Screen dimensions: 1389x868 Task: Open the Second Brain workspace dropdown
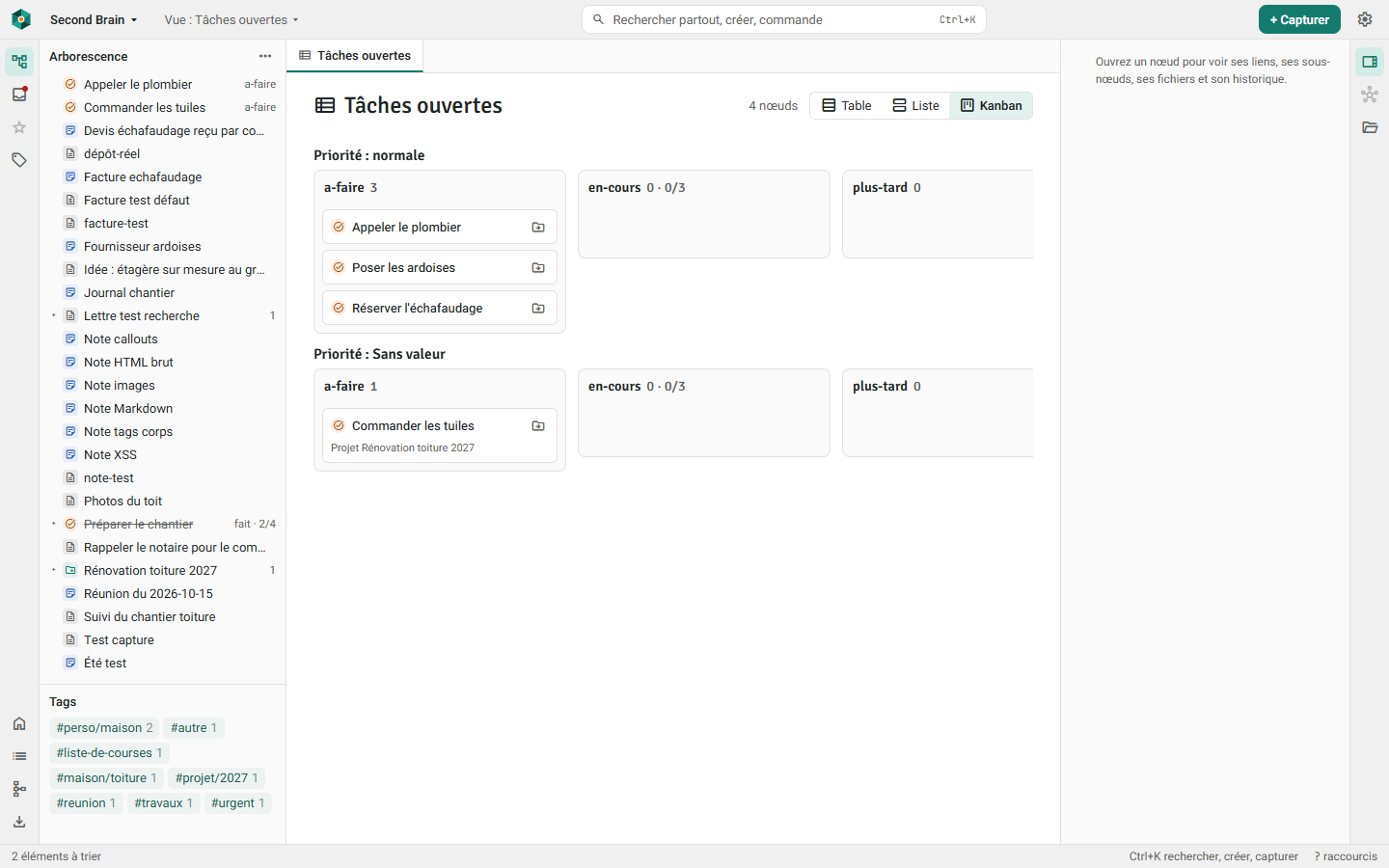tap(94, 19)
